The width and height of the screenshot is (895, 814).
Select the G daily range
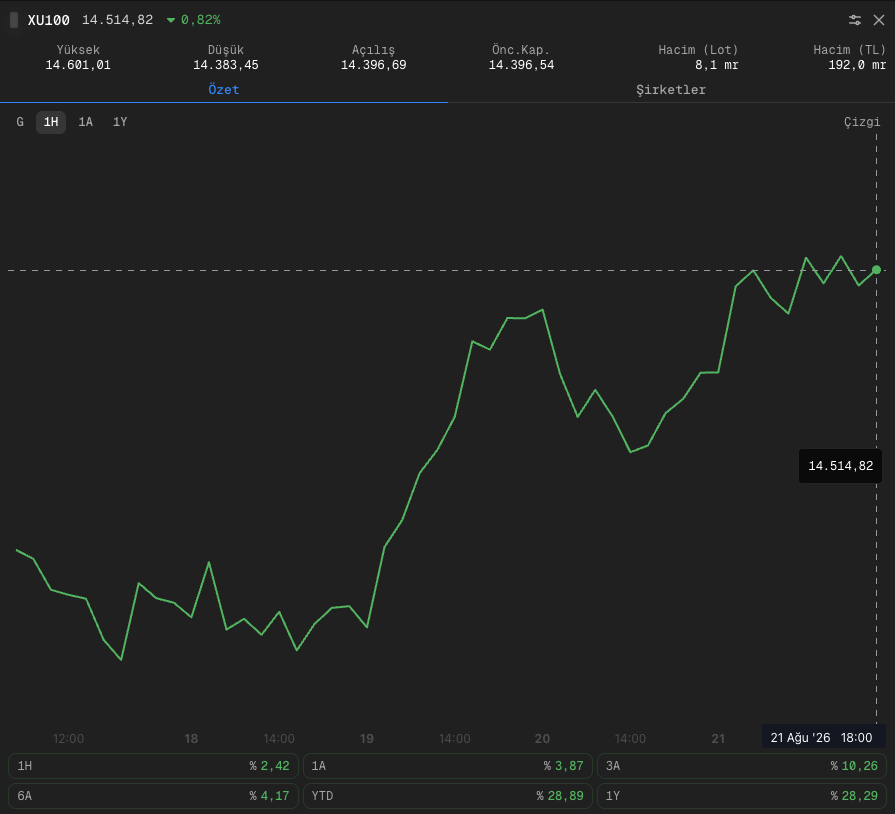pyautogui.click(x=20, y=122)
